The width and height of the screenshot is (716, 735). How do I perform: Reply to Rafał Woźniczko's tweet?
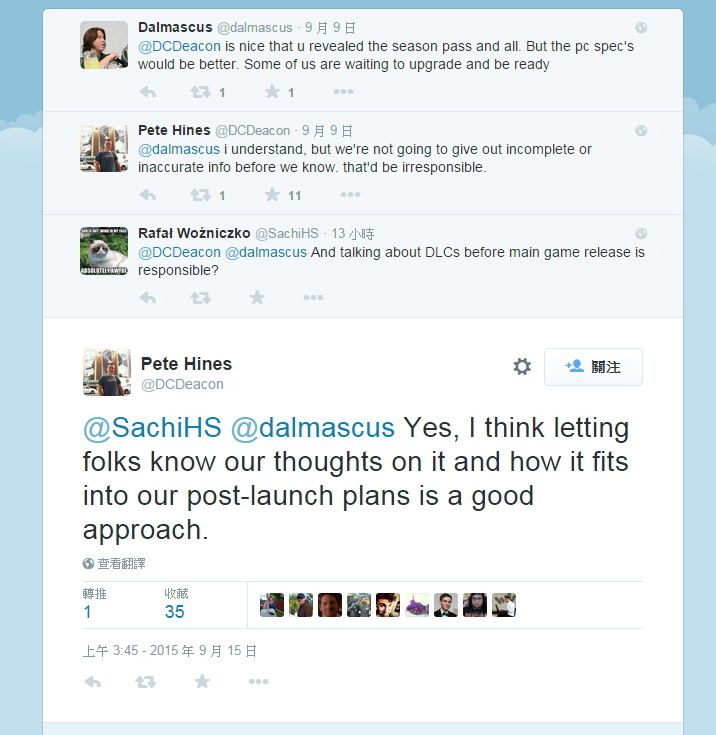tap(148, 298)
